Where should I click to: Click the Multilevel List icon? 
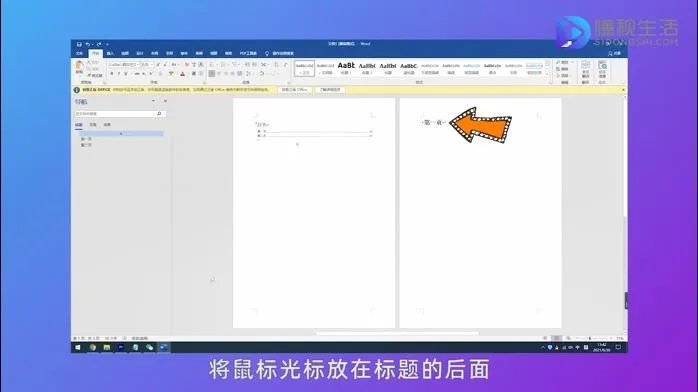pos(235,65)
